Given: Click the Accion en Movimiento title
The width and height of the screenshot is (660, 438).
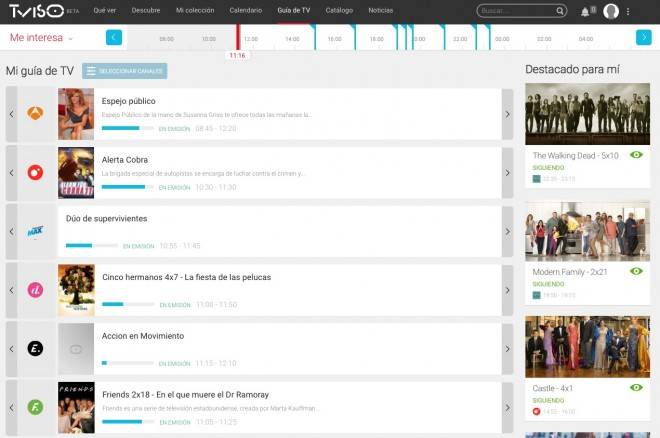Looking at the screenshot, I should coord(143,336).
